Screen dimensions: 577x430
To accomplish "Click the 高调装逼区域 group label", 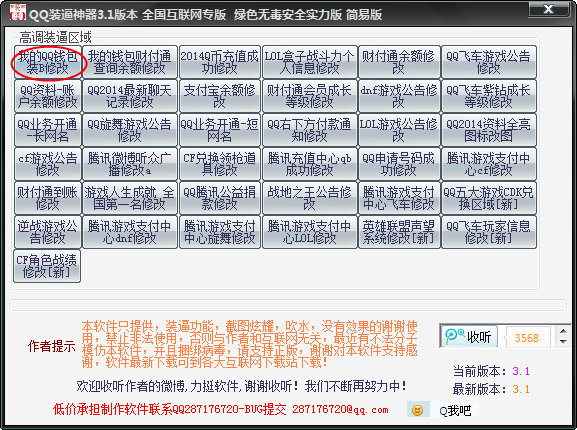I will point(55,37).
